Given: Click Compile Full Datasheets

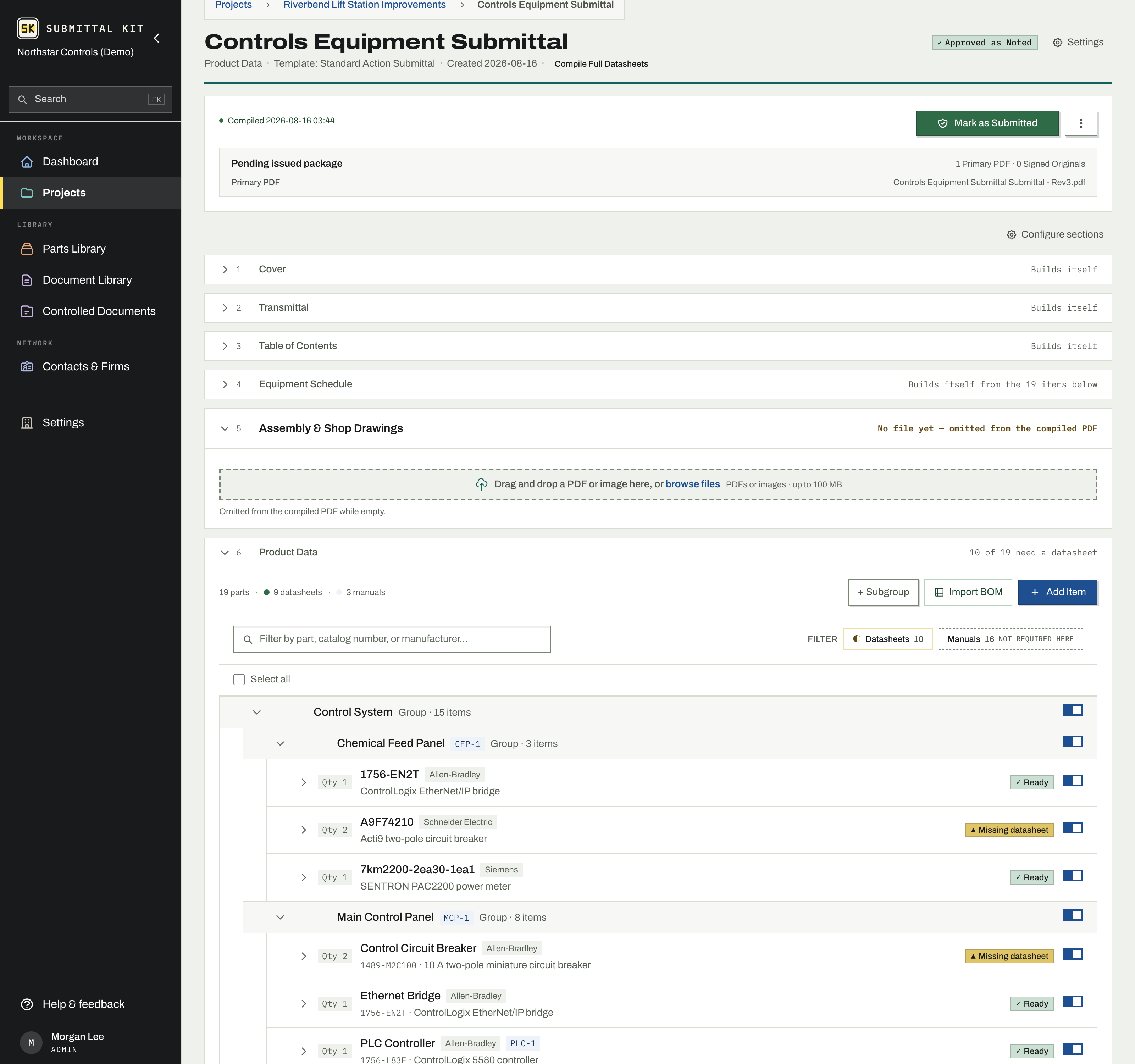Looking at the screenshot, I should pos(601,64).
